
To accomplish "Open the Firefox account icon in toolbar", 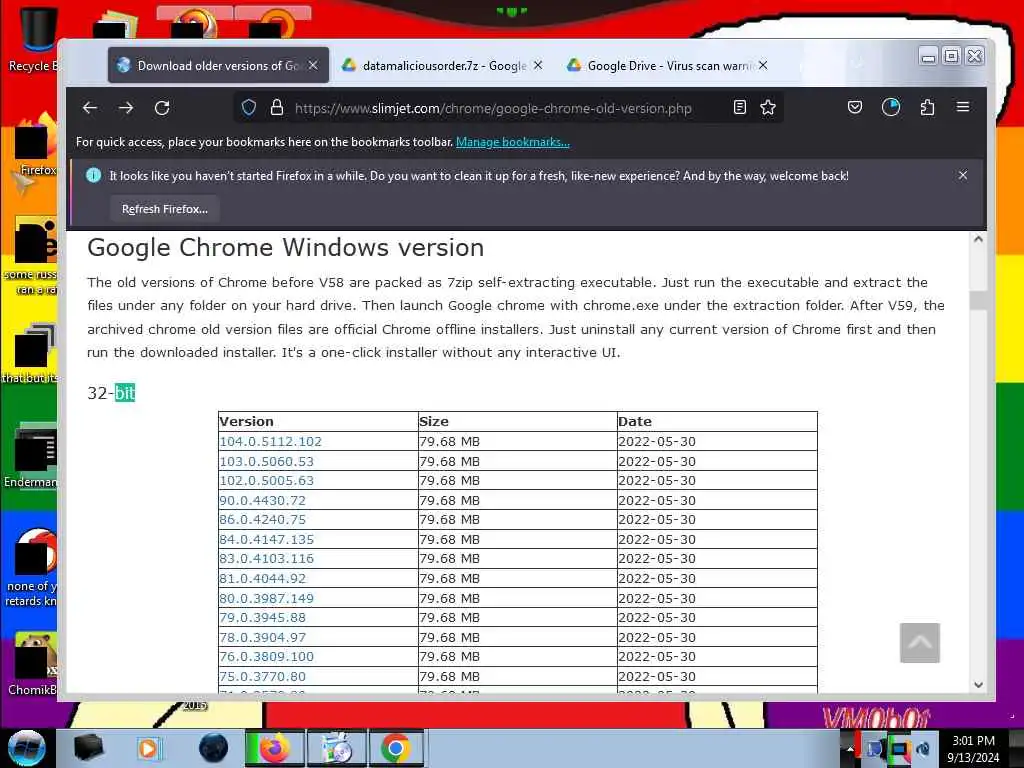I will (x=891, y=107).
